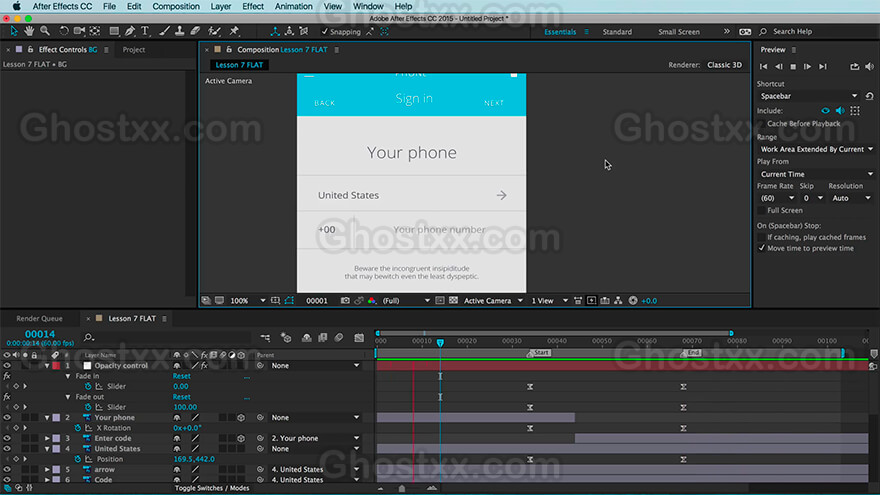
Task: Select the Standard workspace
Action: (x=617, y=31)
